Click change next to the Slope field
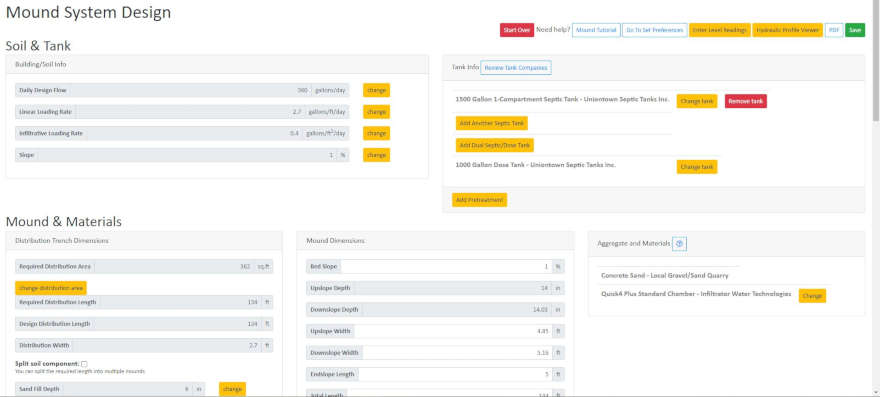The height and width of the screenshot is (397, 880). pyautogui.click(x=376, y=155)
